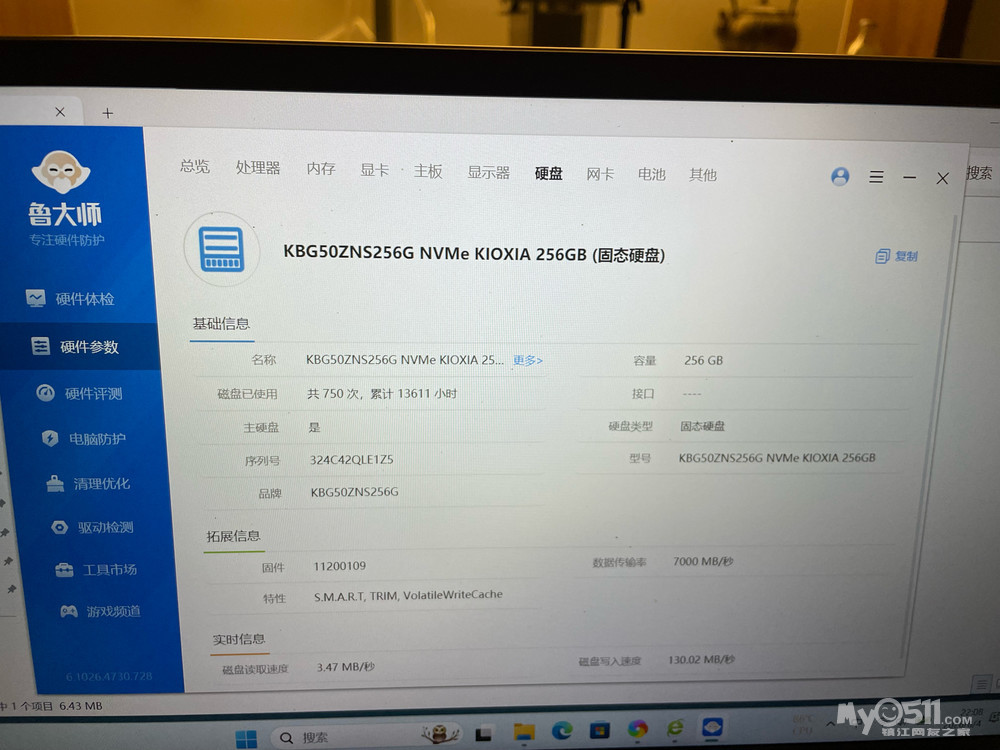Select the 实时信息 section heading
Viewport: 1000px width, 750px height.
pos(239,639)
